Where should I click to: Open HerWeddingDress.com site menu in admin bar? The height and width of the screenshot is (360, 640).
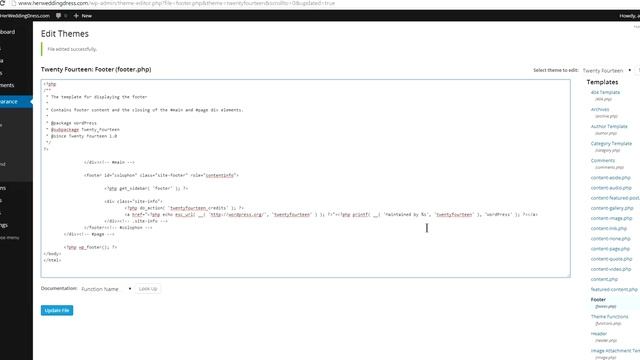click(24, 16)
